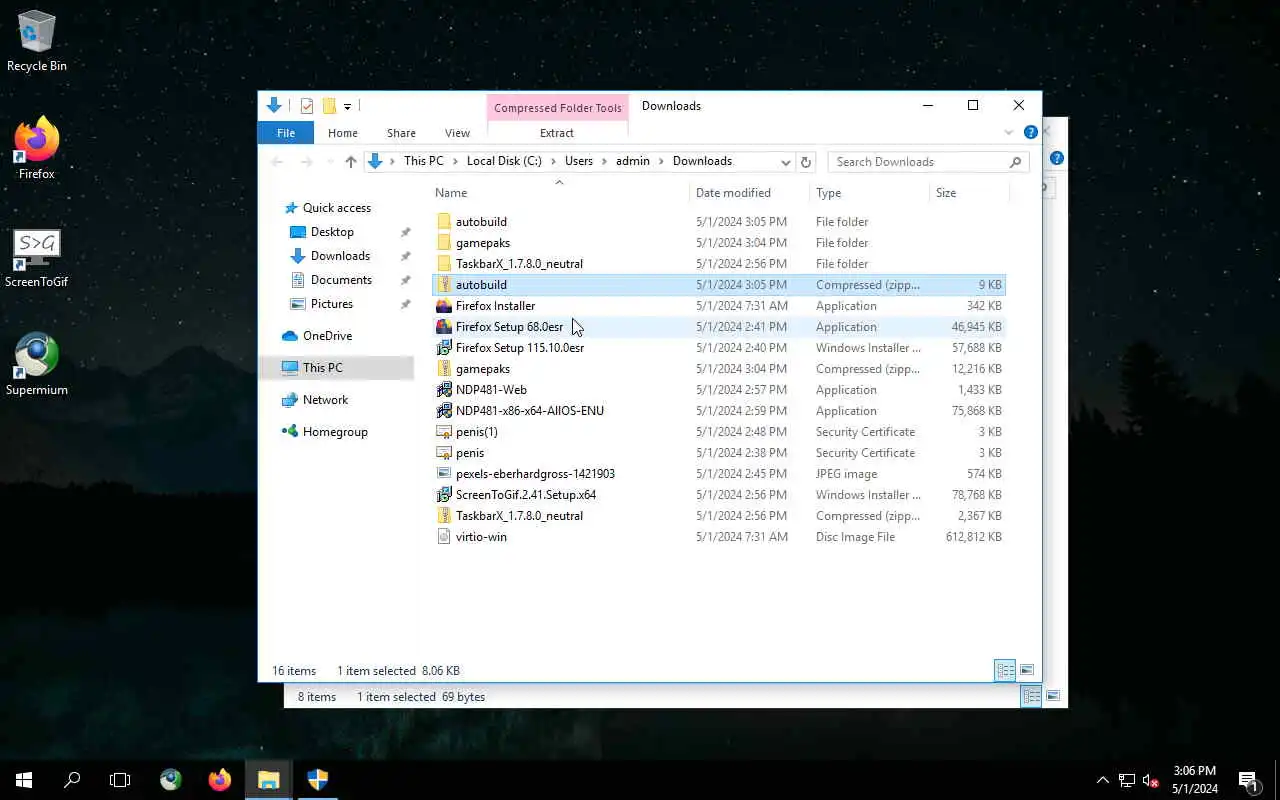Image resolution: width=1280 pixels, height=800 pixels.
Task: Select Pictures in navigation pane
Action: coord(332,304)
